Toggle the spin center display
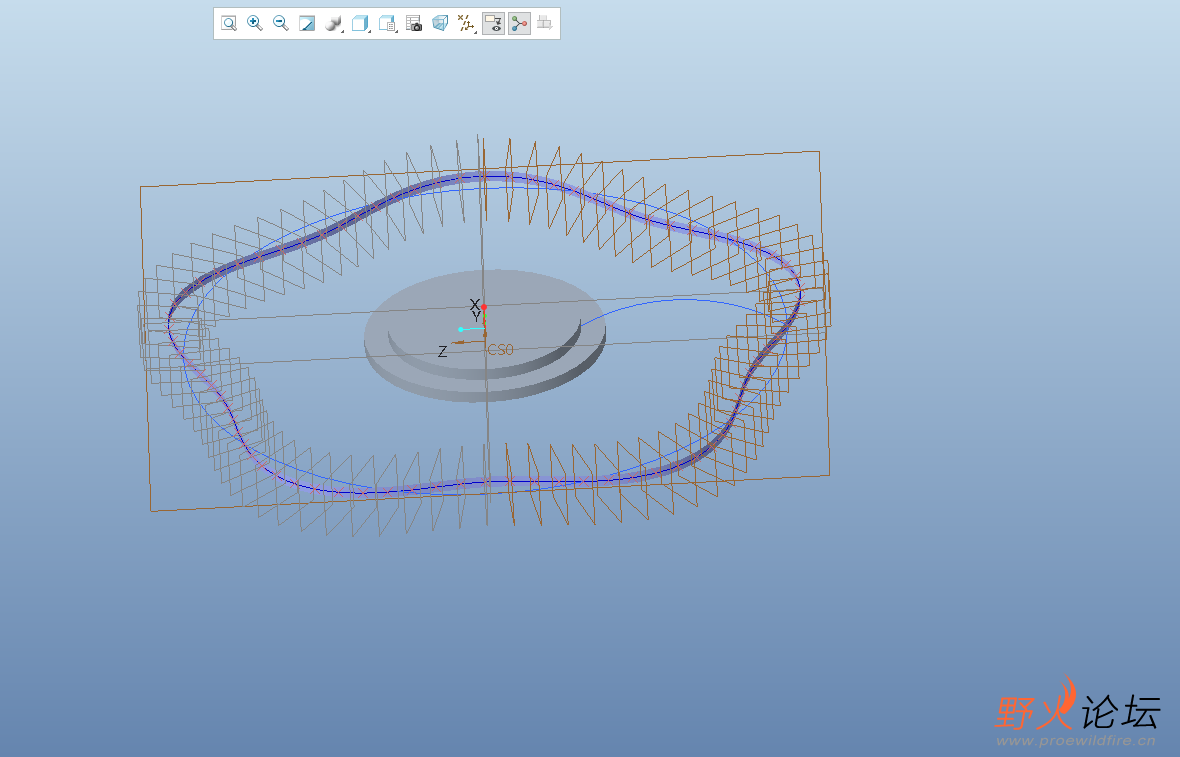The height and width of the screenshot is (757, 1180). 519,23
